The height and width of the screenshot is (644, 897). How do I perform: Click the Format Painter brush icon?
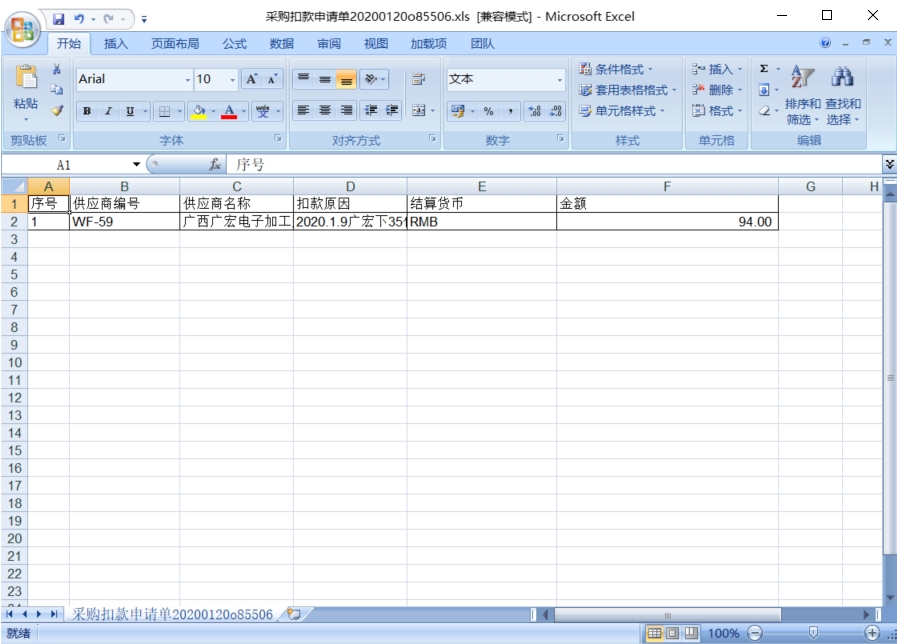[57, 111]
